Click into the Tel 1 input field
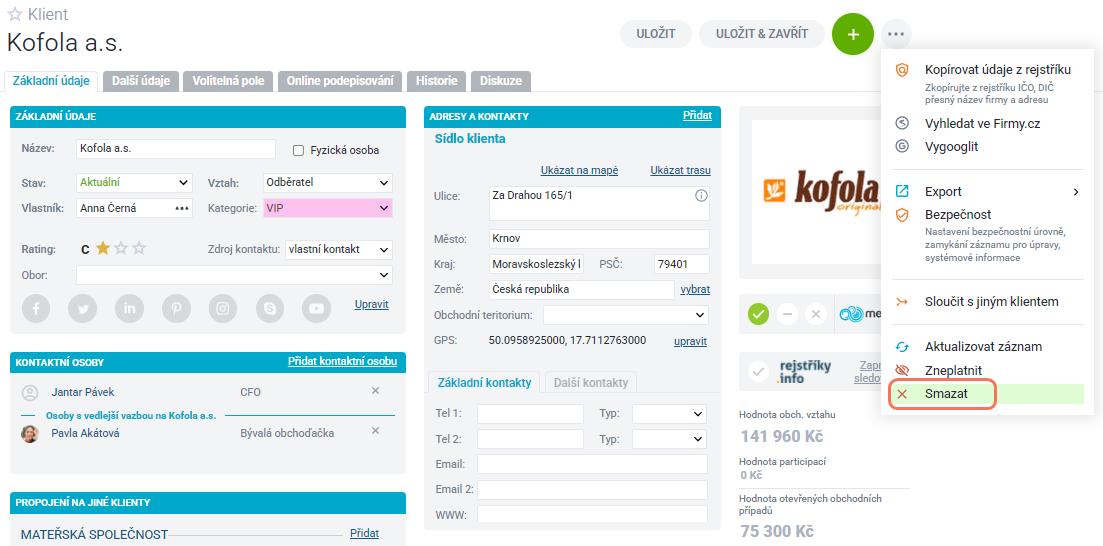The image size is (1103, 546). (530, 414)
